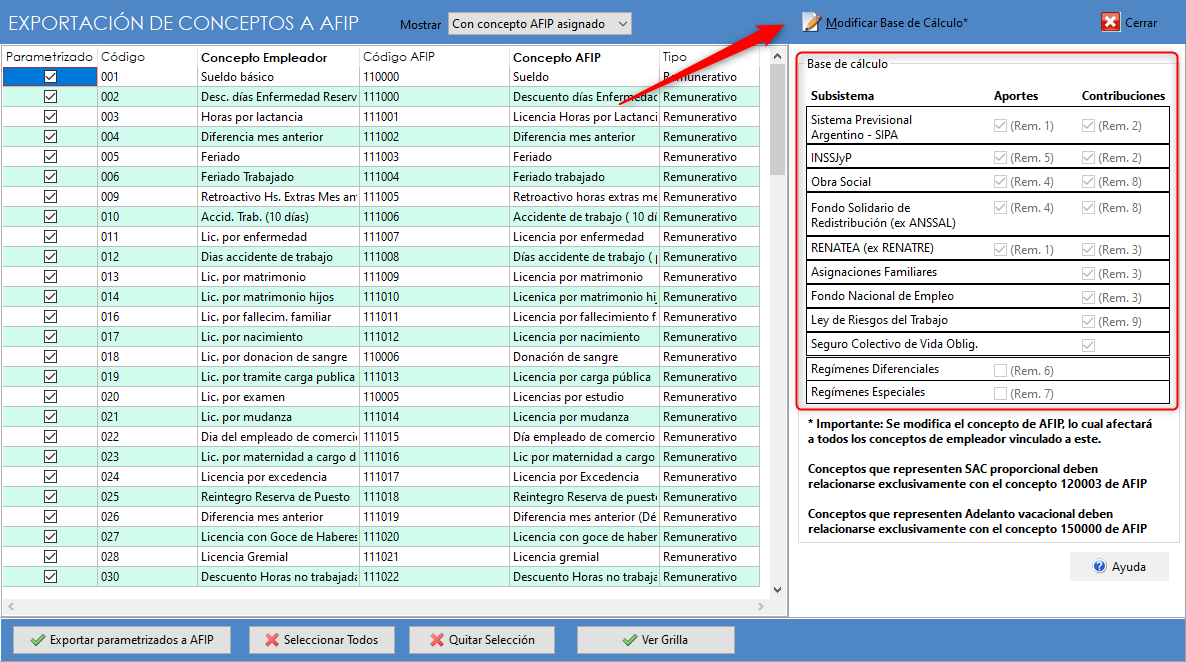Select the Reintegro Reserva de Puesto employer concept

pyautogui.click(x=278, y=497)
